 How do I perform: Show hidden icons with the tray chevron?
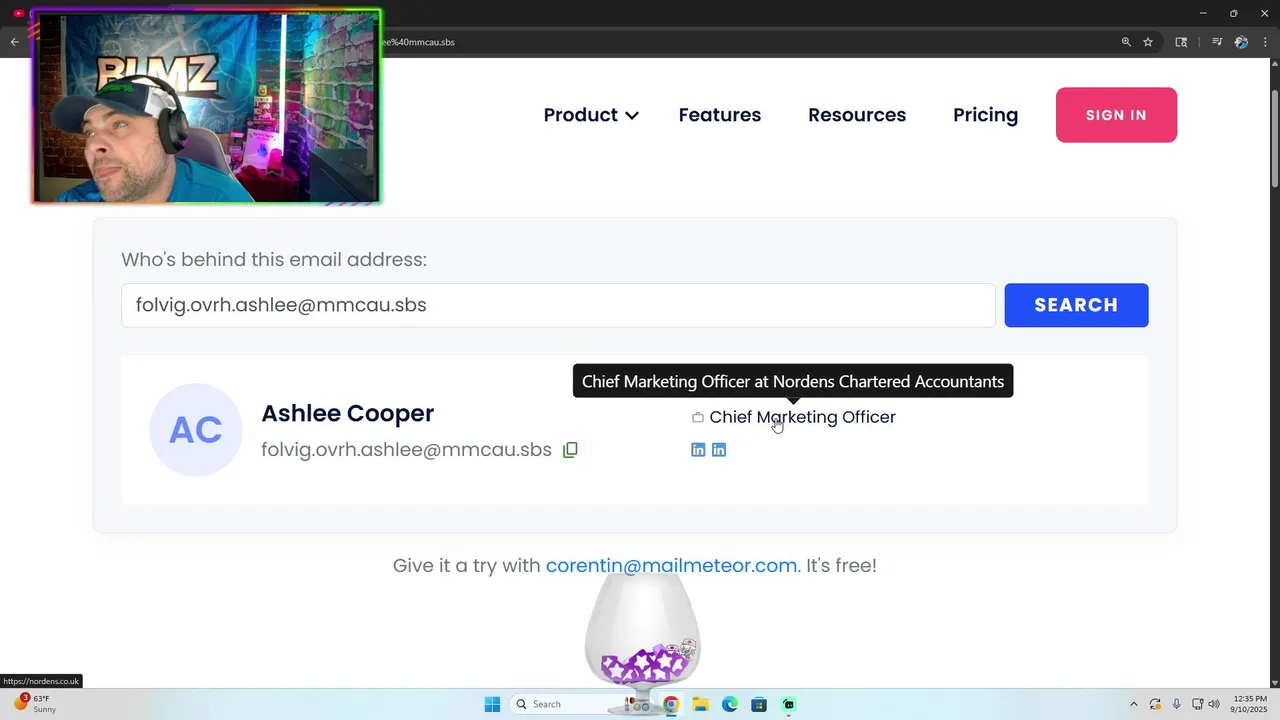(1133, 704)
